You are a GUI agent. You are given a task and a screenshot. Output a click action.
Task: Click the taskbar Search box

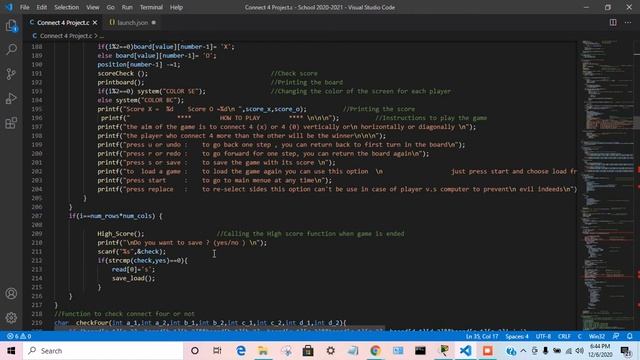tap(103, 351)
